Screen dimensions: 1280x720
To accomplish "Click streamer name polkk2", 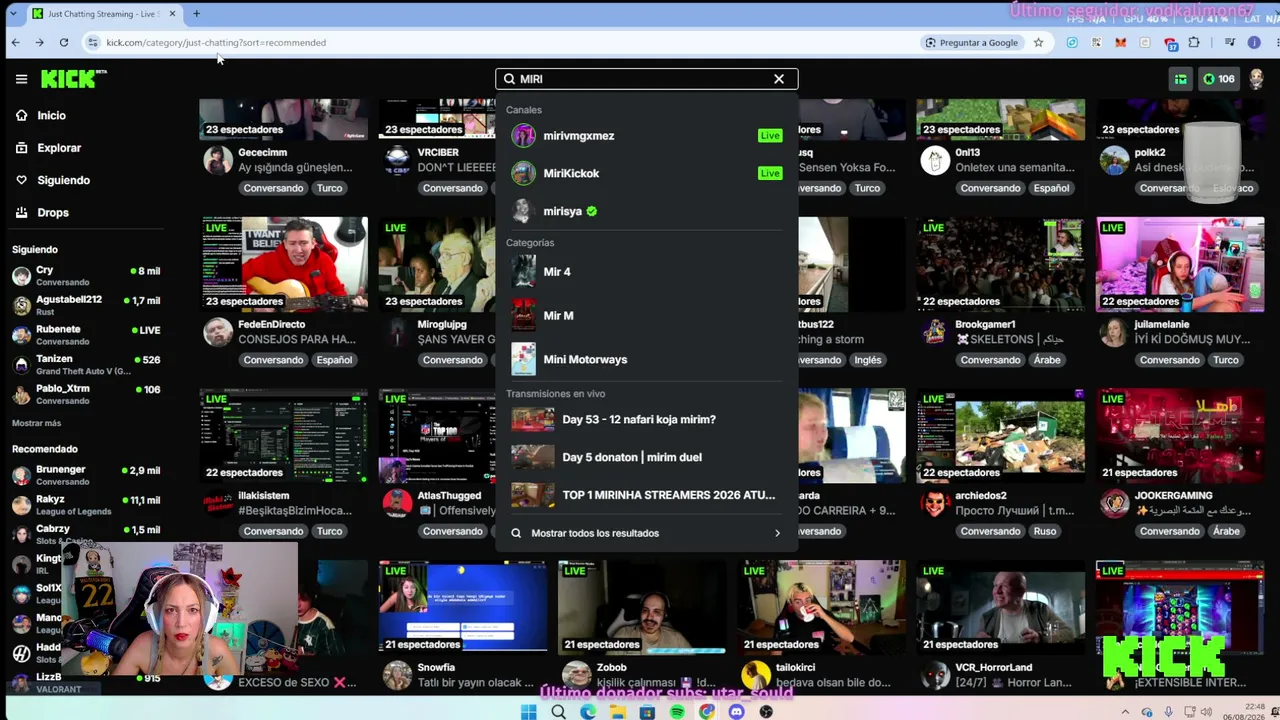I will coord(1150,153).
